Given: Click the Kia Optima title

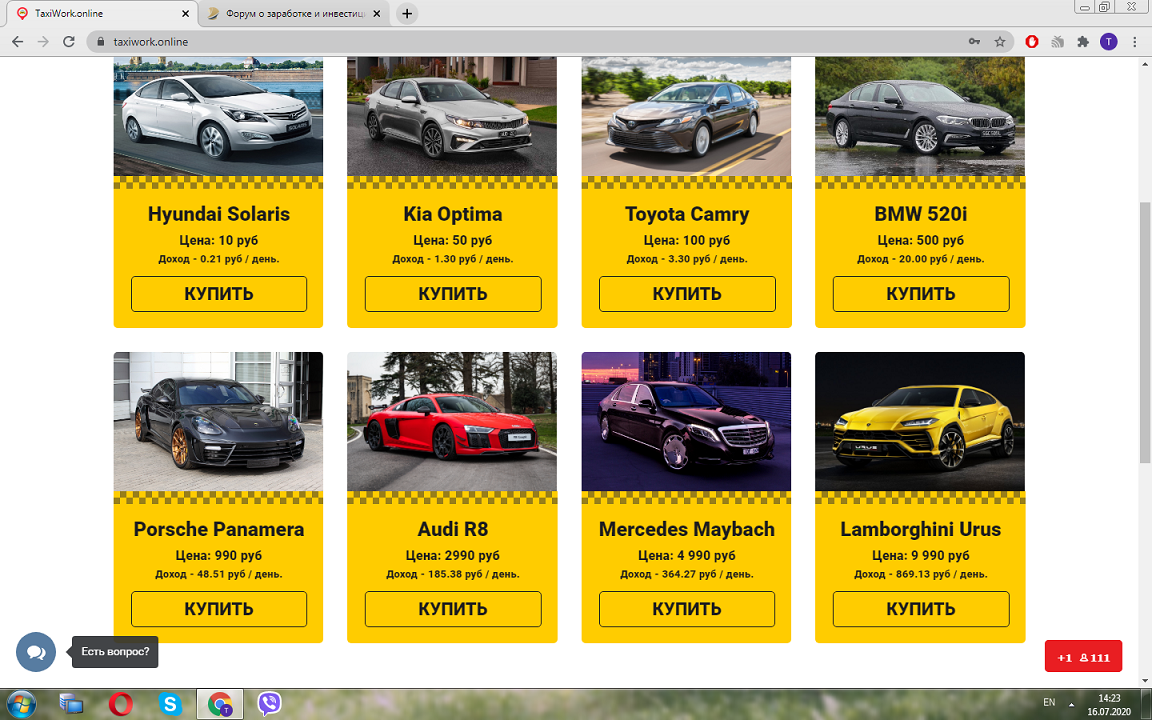Looking at the screenshot, I should point(453,214).
